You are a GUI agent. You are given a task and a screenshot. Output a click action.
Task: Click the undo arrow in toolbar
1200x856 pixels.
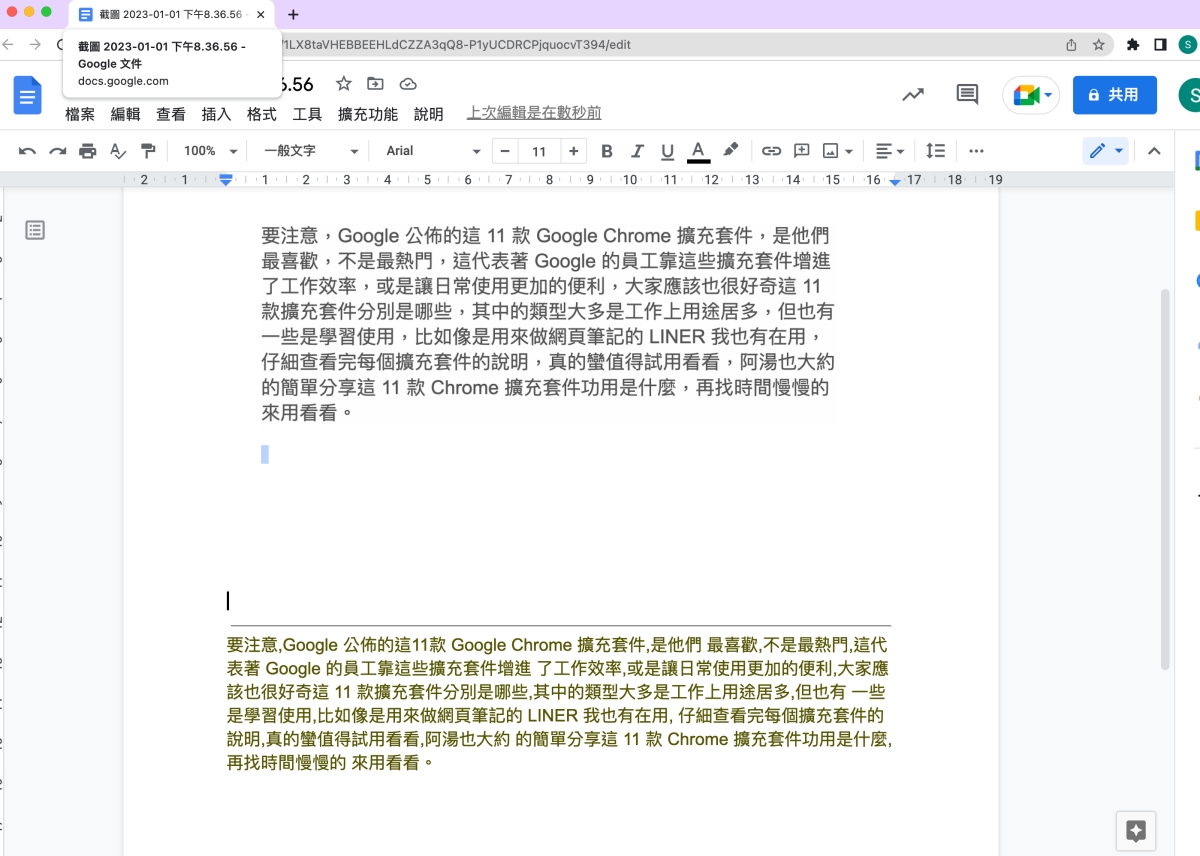tap(27, 151)
